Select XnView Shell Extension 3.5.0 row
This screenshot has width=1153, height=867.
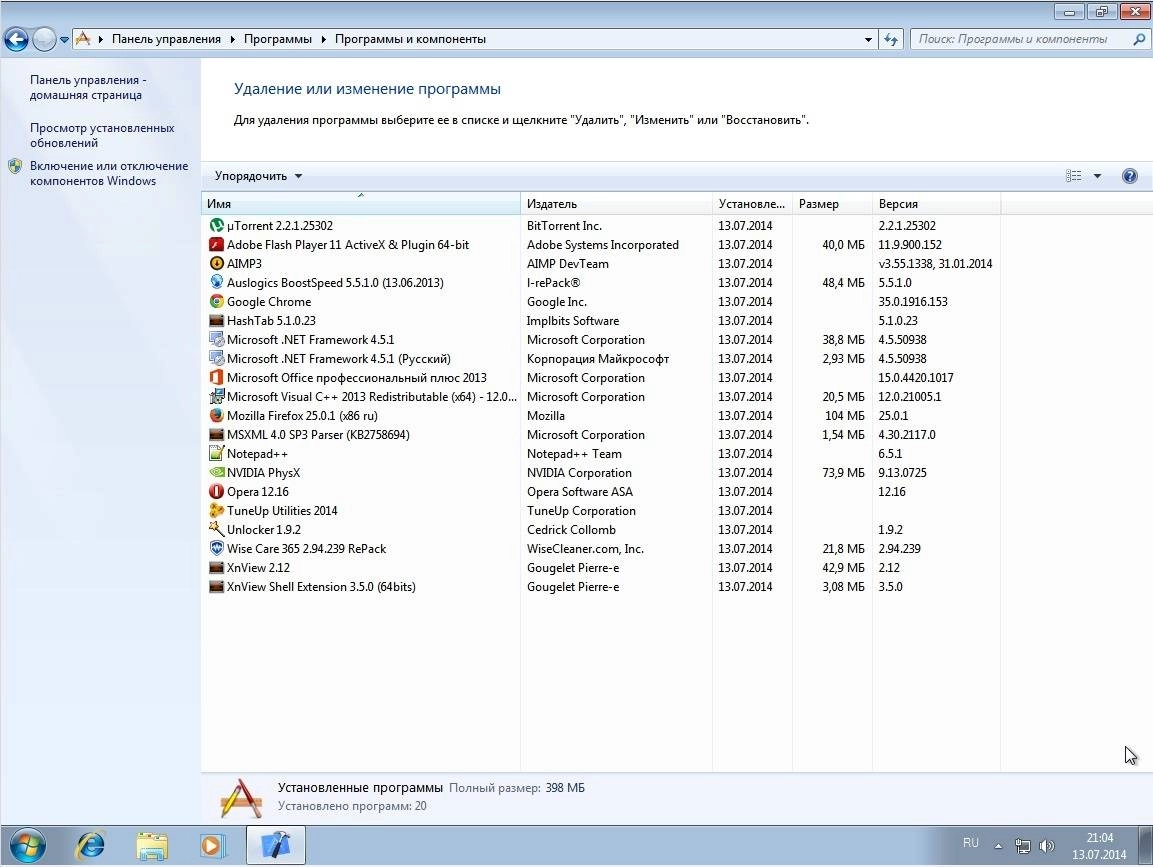(x=601, y=587)
